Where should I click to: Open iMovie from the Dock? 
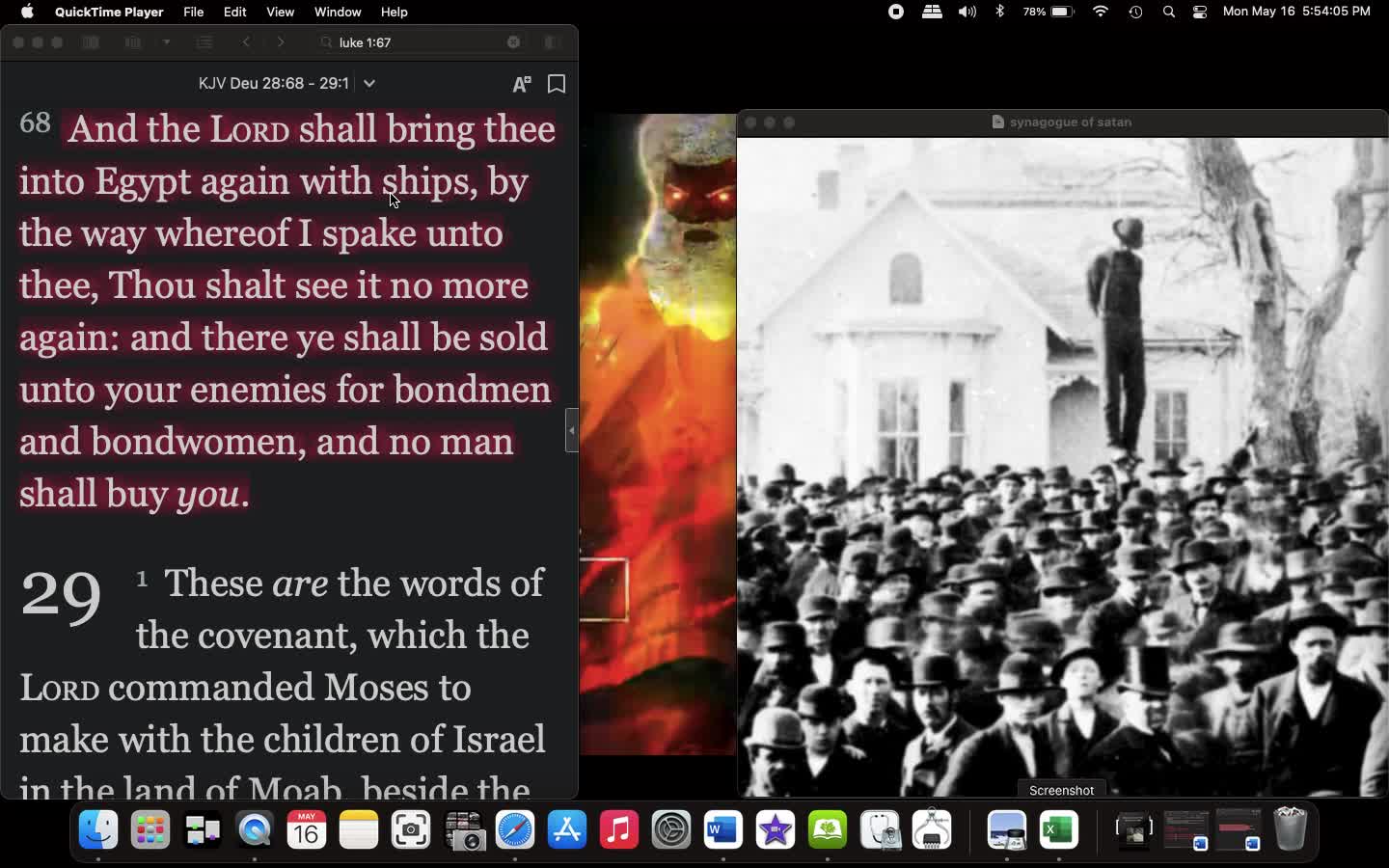click(x=776, y=829)
